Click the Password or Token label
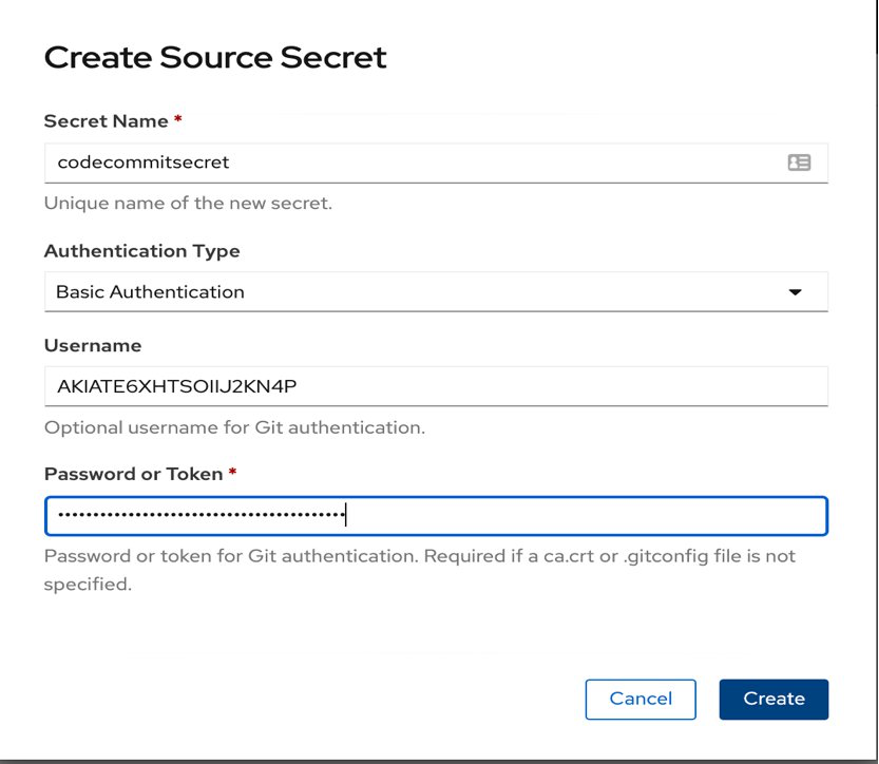This screenshot has width=879, height=764. tap(133, 474)
